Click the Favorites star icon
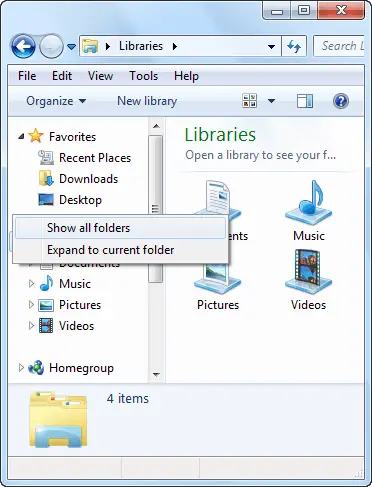Image resolution: width=372 pixels, height=487 pixels. 36,136
